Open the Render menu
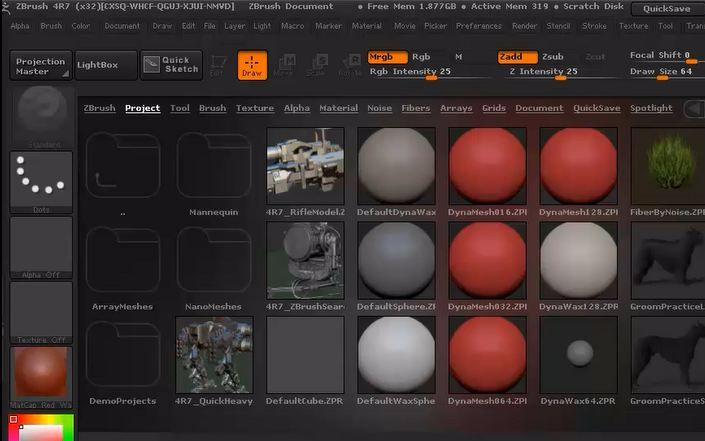 click(524, 26)
